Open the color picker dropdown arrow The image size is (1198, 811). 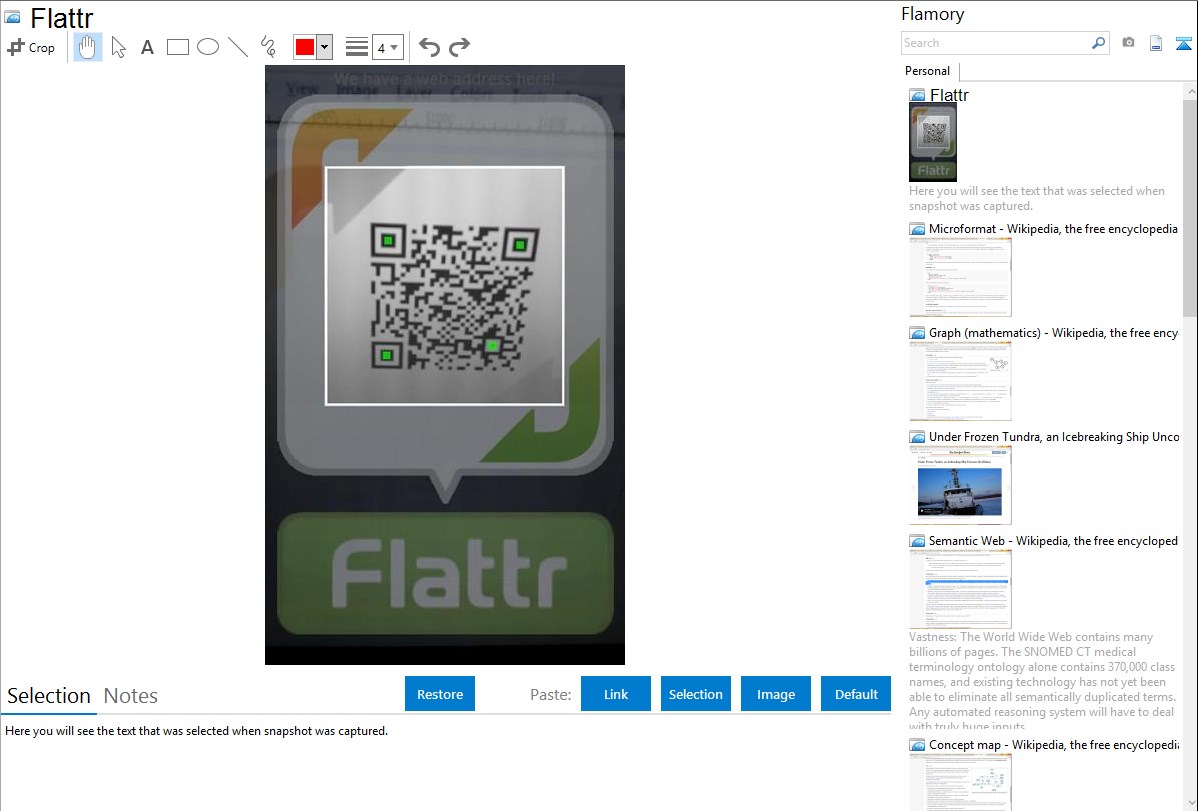pos(325,47)
